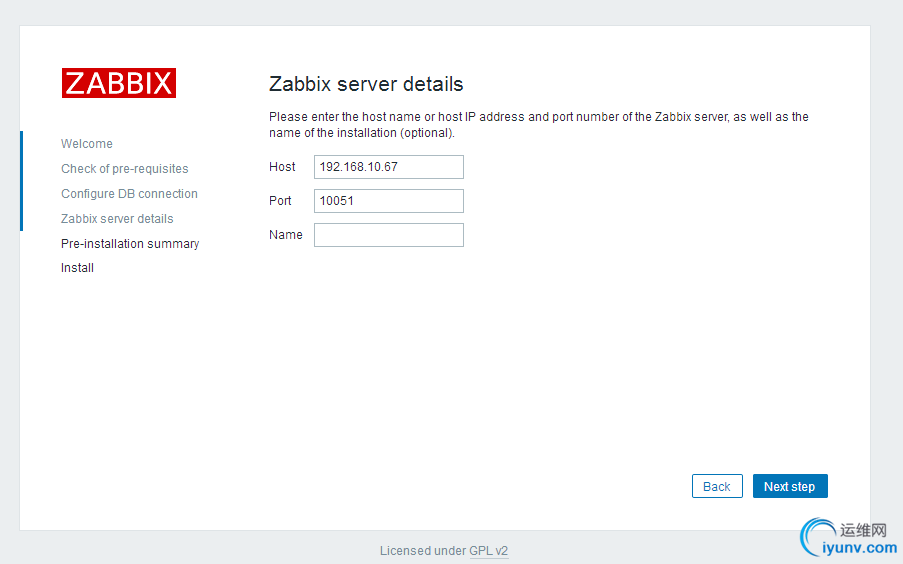Click the Next step button
The image size is (903, 564).
(x=790, y=486)
